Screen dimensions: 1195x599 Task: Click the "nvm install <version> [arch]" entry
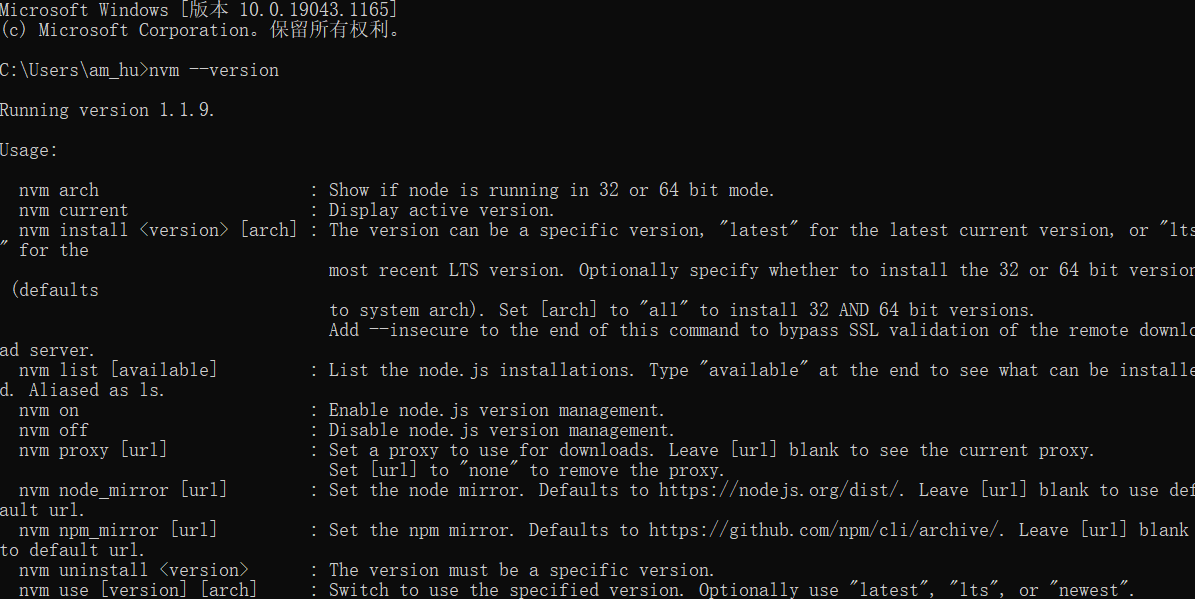point(158,230)
